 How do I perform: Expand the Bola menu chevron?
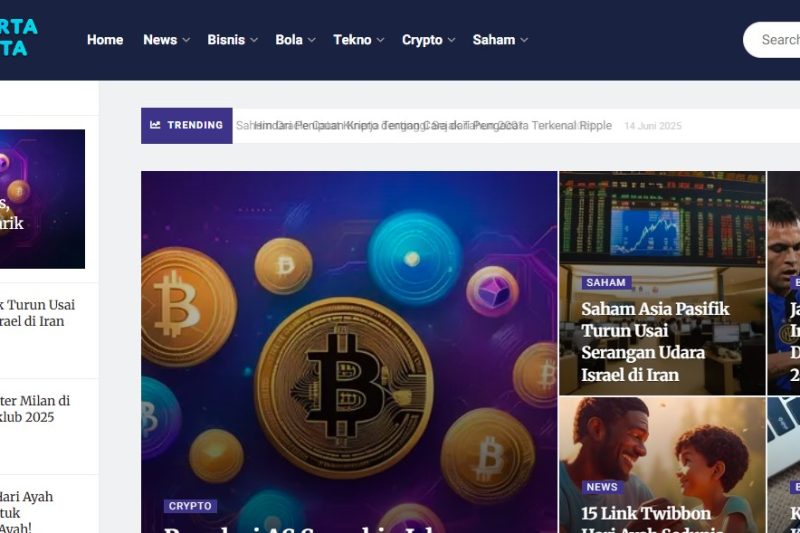(x=311, y=40)
